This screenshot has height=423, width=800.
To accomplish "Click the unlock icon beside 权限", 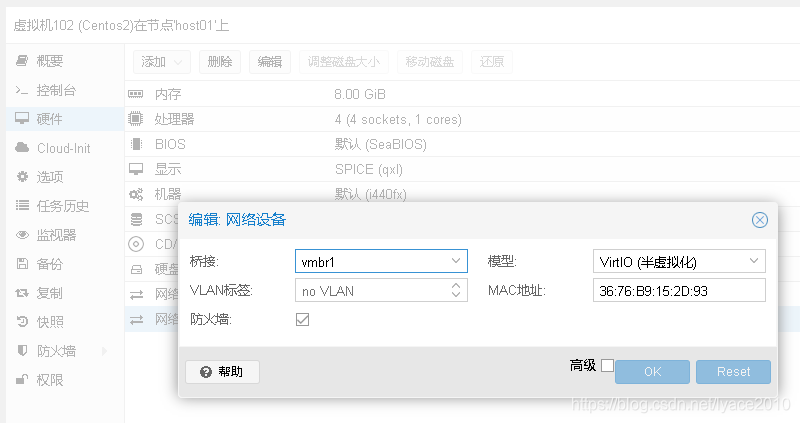I will pyautogui.click(x=22, y=379).
